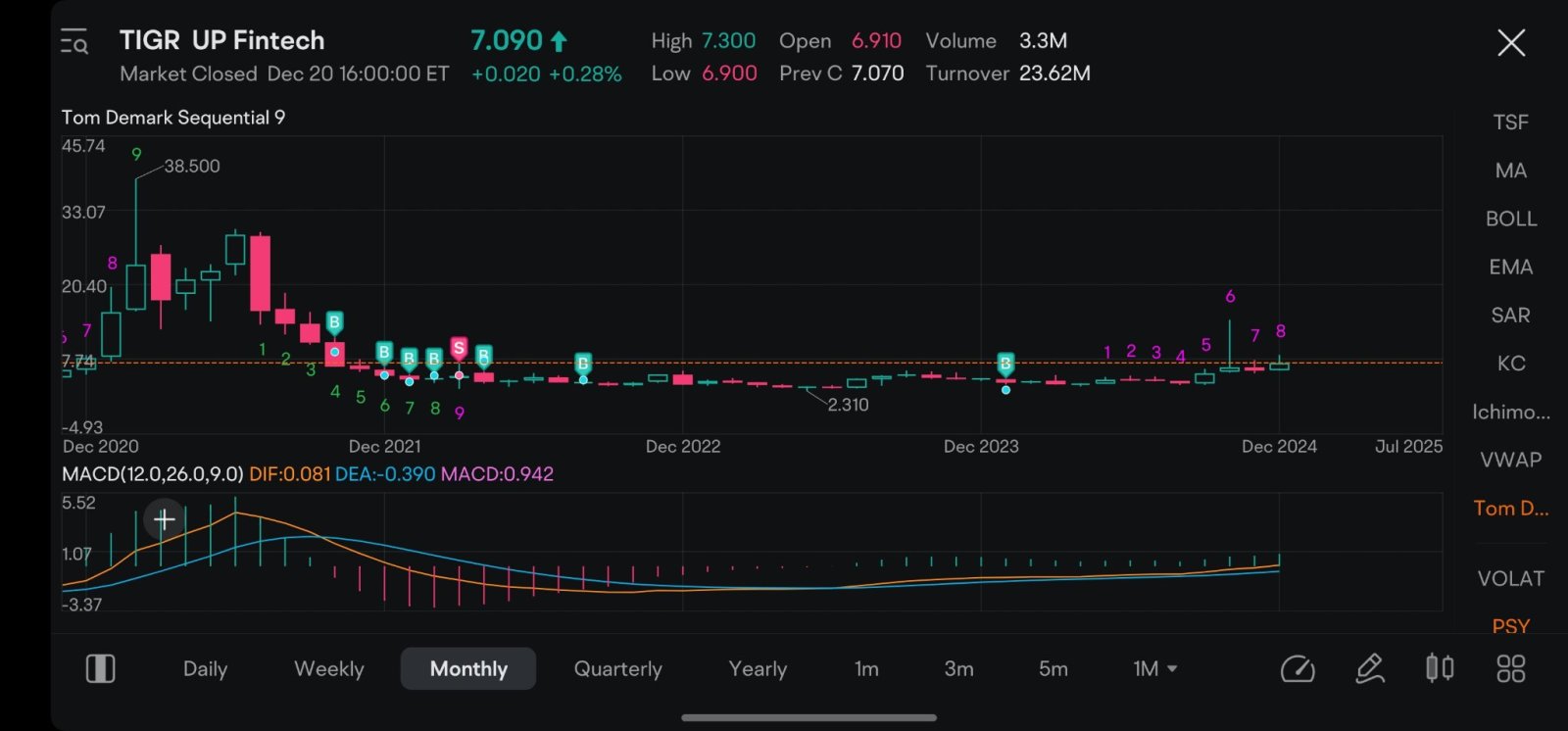1568x731 pixels.
Task: Open the gauge speedometer icon
Action: pyautogui.click(x=1298, y=669)
